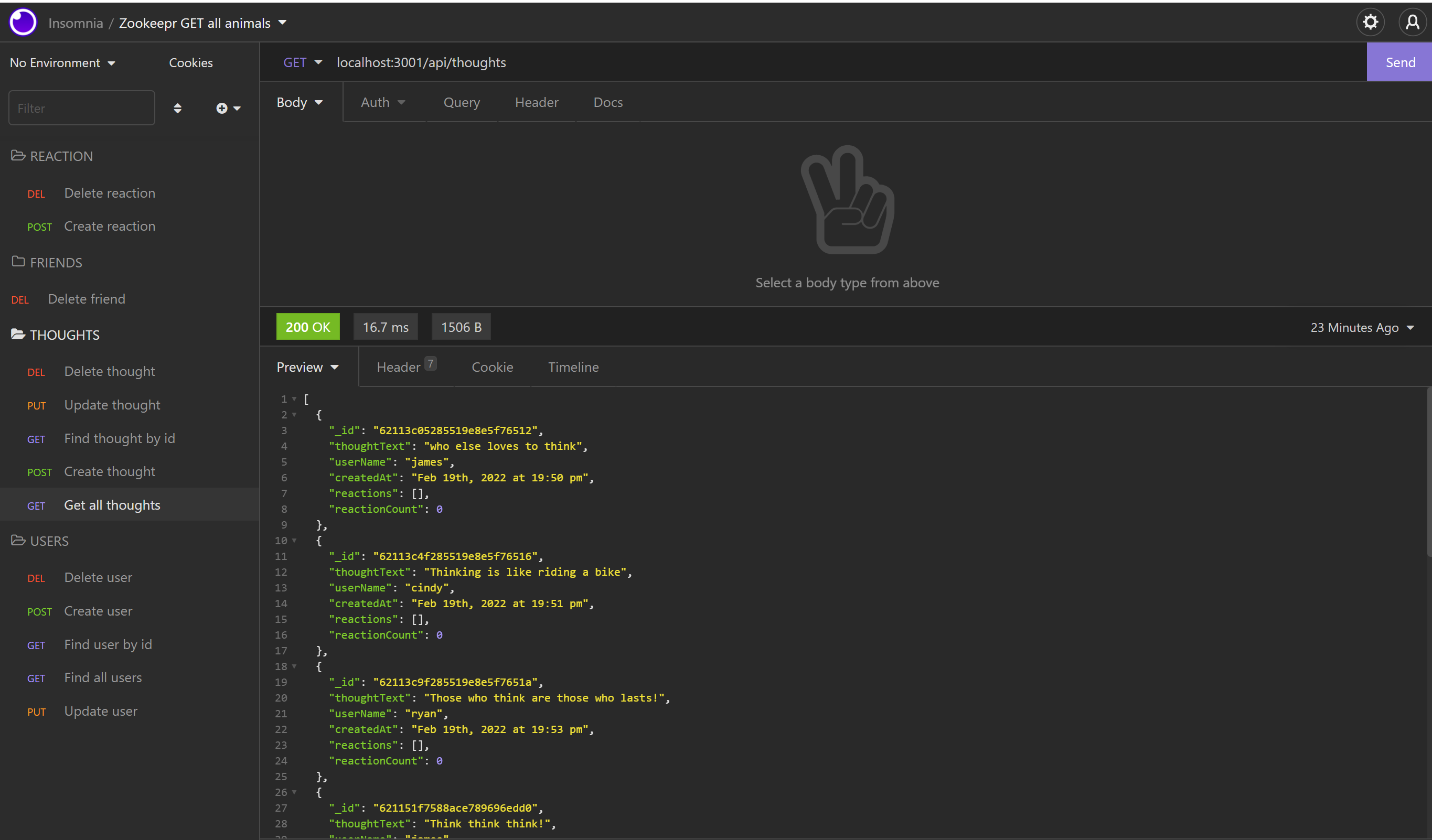
Task: Collapse the JSON array at line 1
Action: coord(294,399)
